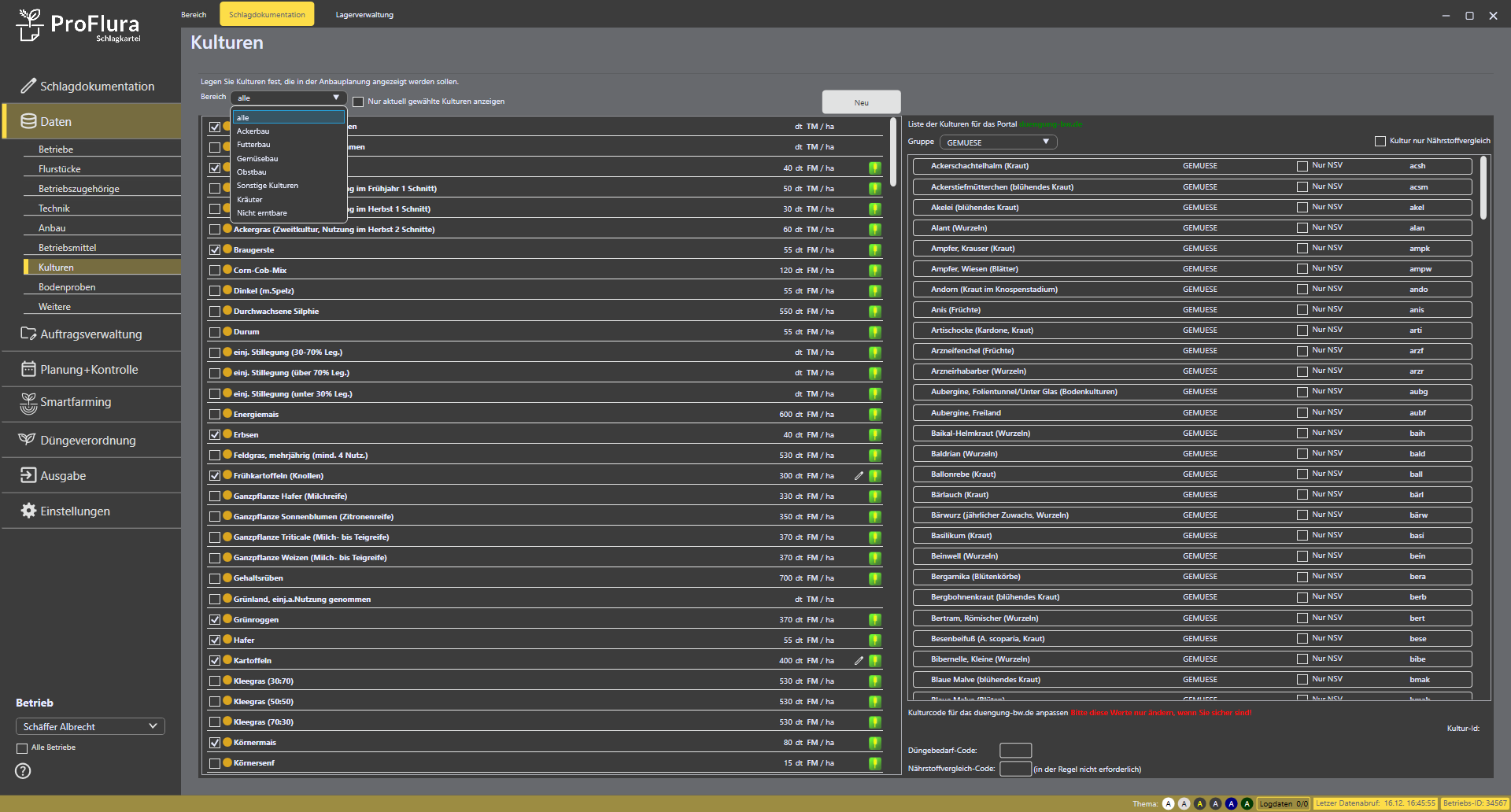This screenshot has width=1511, height=812.
Task: Choose Gemüsebau from the Bereich dropdown list
Action: [x=257, y=159]
